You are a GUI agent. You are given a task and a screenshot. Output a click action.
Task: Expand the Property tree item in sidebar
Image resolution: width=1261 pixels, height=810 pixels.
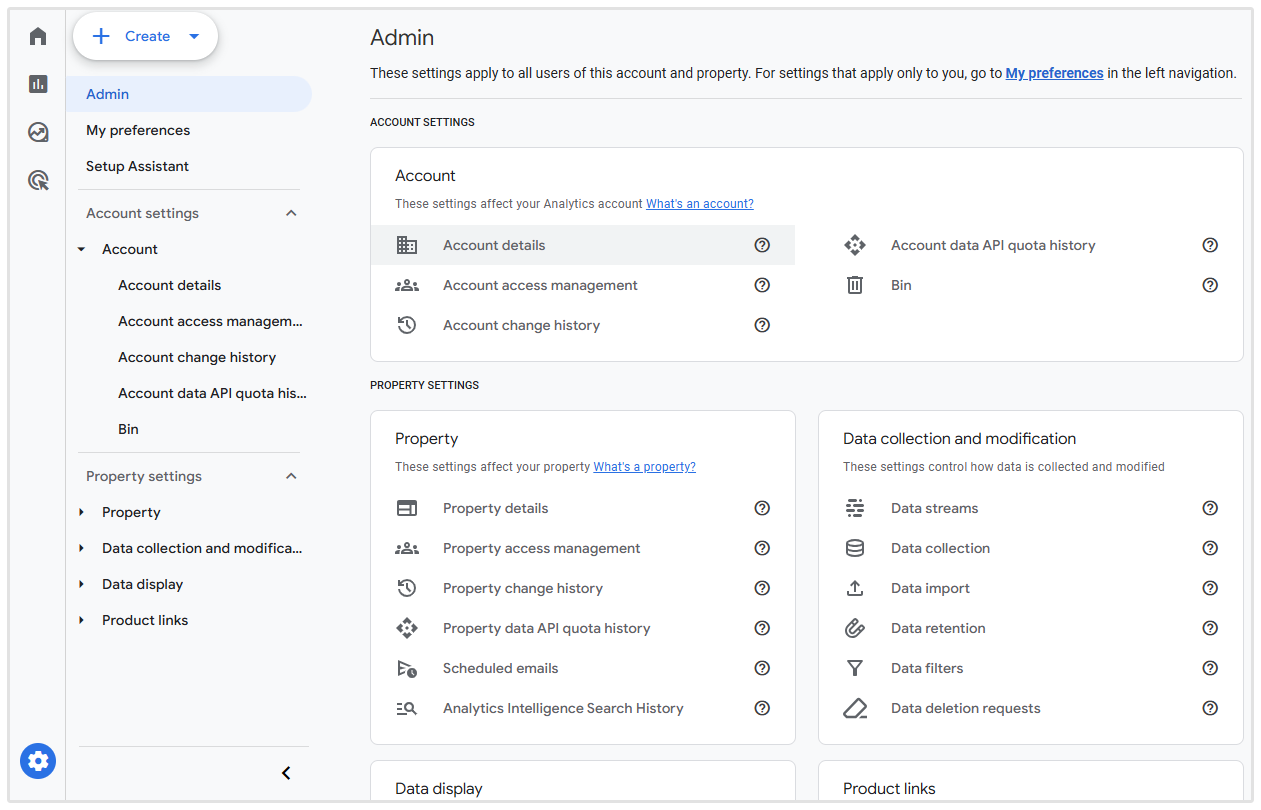coord(82,512)
